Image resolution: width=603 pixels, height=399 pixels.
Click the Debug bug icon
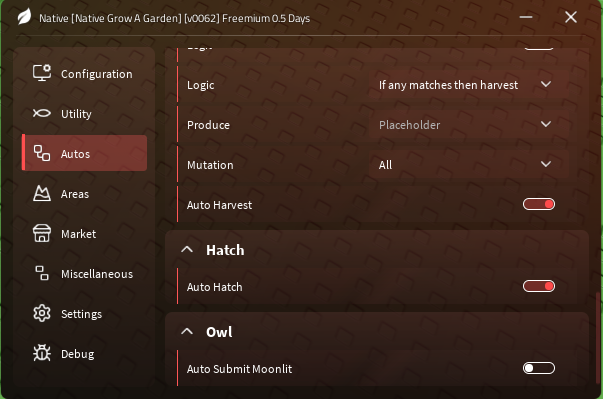pyautogui.click(x=42, y=353)
